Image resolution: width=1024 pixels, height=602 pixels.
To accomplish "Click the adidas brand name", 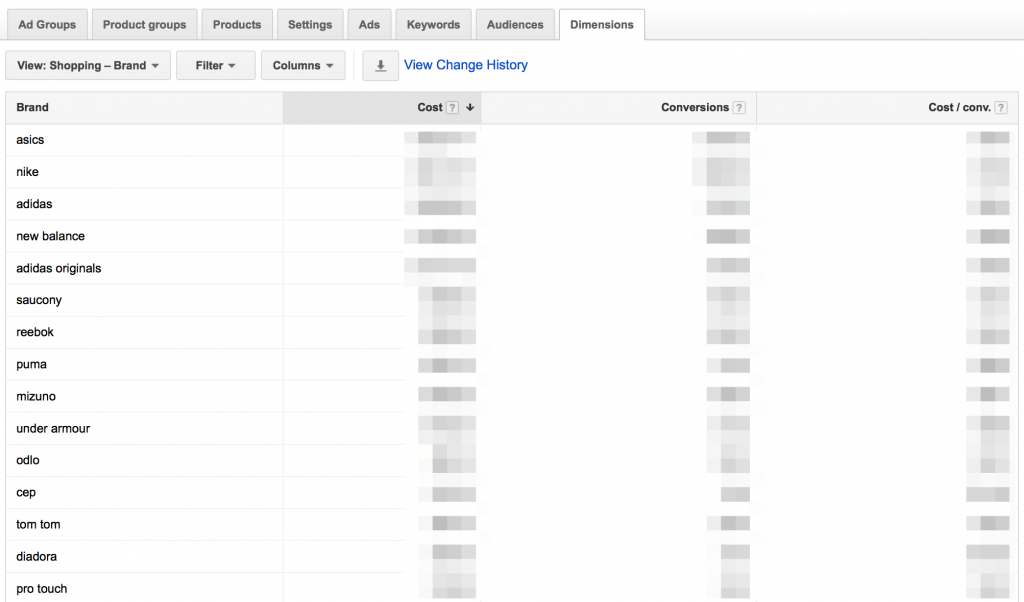I will [x=34, y=204].
